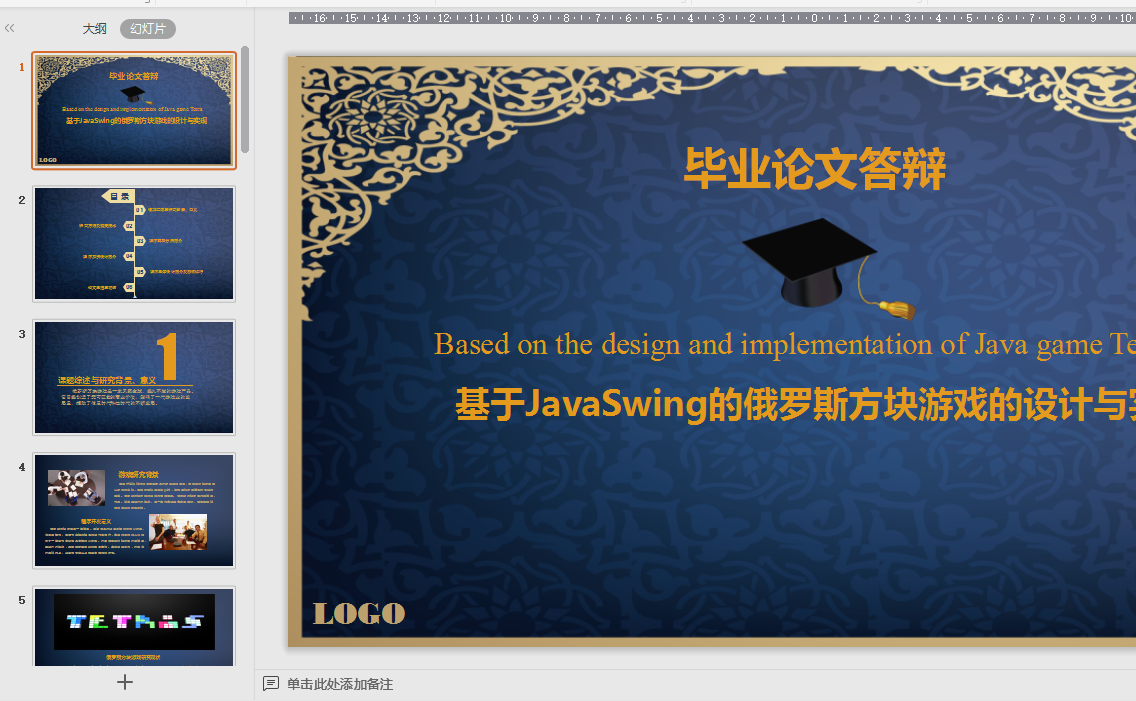Switch to the 幻灯片 slides tab
1136x701 pixels.
tap(148, 29)
